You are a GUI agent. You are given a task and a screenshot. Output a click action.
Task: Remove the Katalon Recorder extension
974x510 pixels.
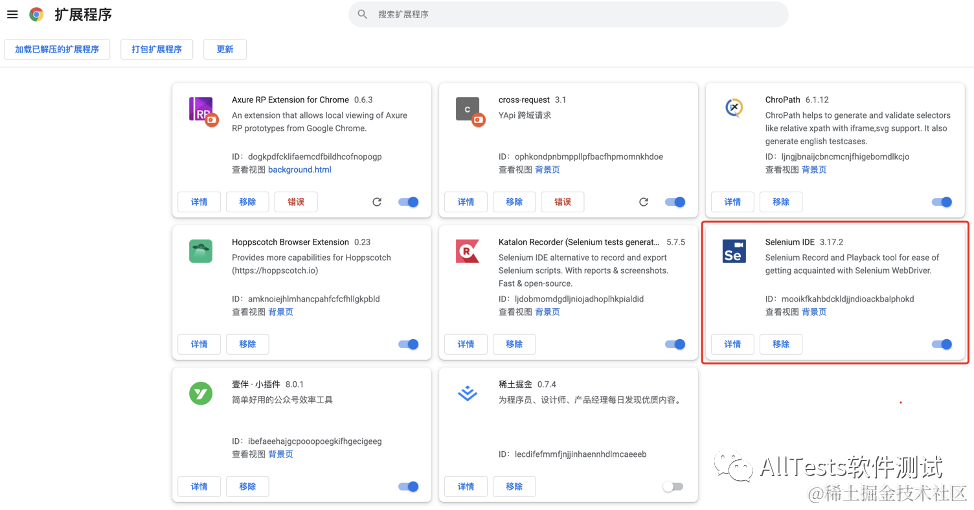click(514, 344)
